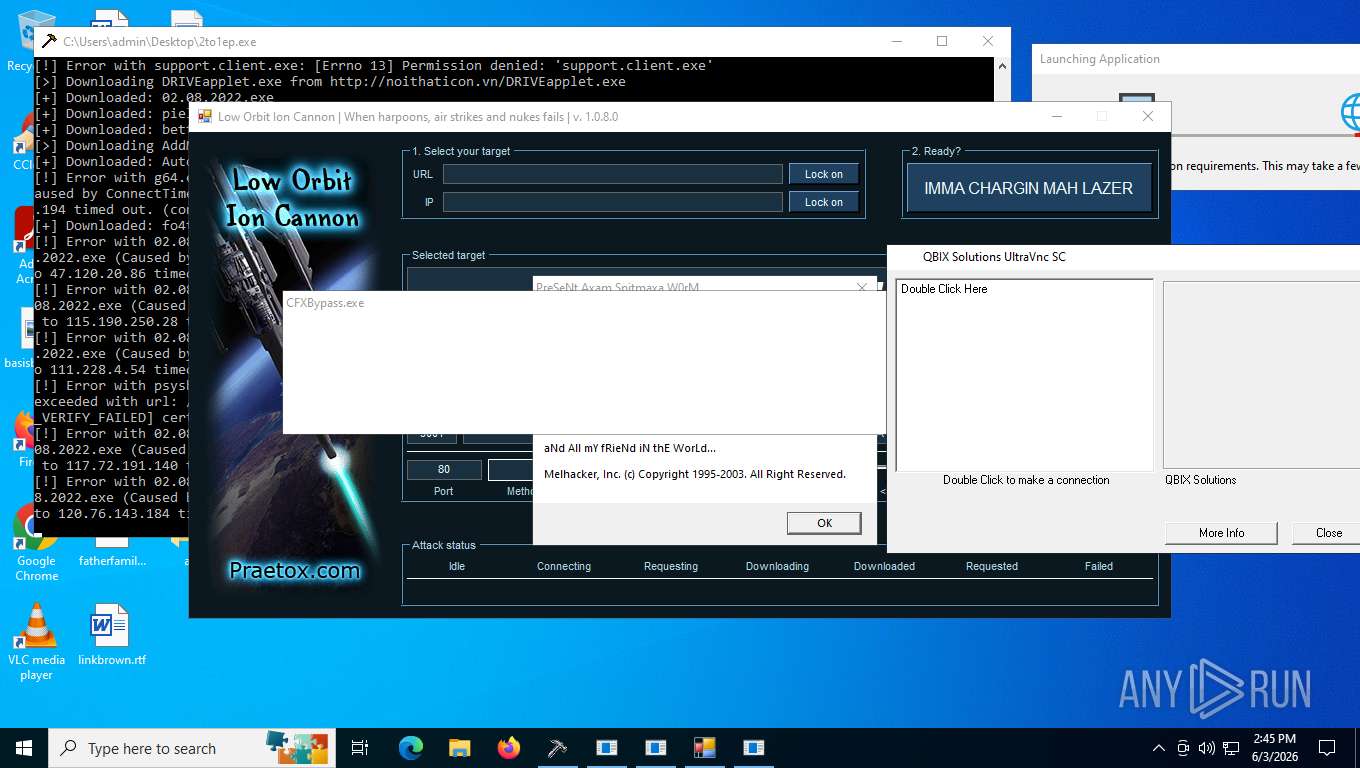This screenshot has height=768, width=1360.
Task: Open Task View from the taskbar
Action: (x=360, y=748)
